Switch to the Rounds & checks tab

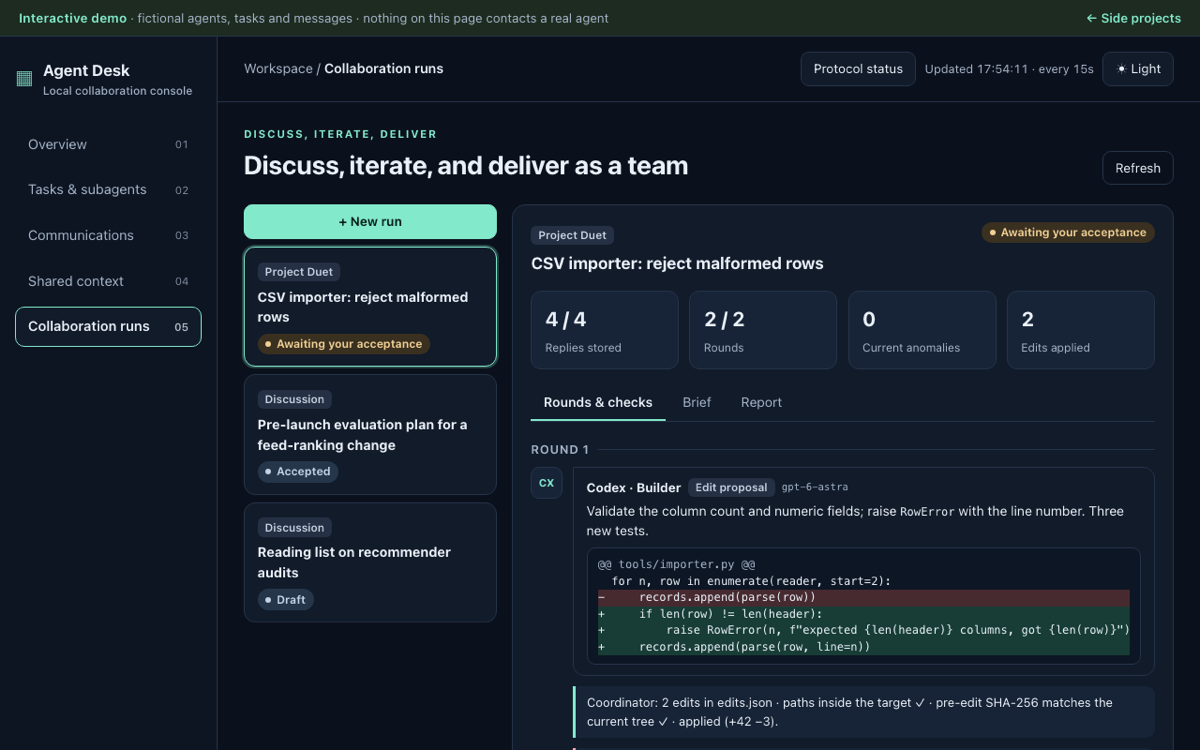pos(598,402)
